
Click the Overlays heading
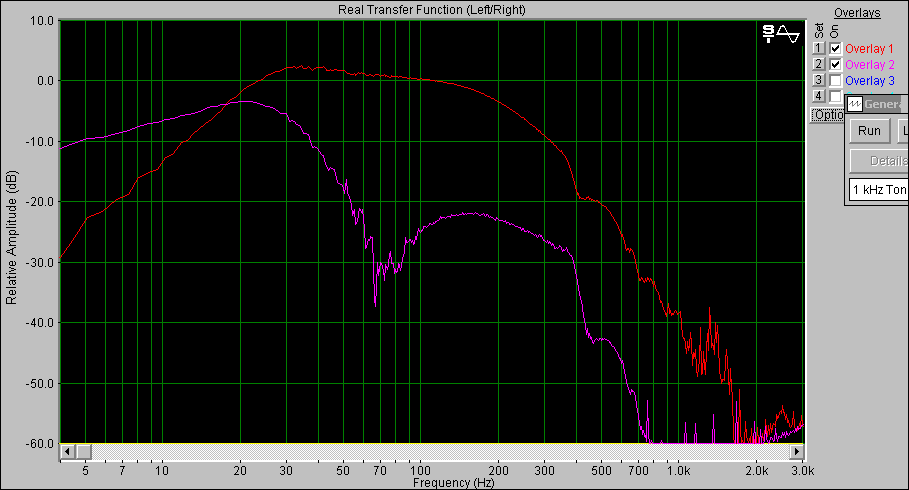coord(857,13)
